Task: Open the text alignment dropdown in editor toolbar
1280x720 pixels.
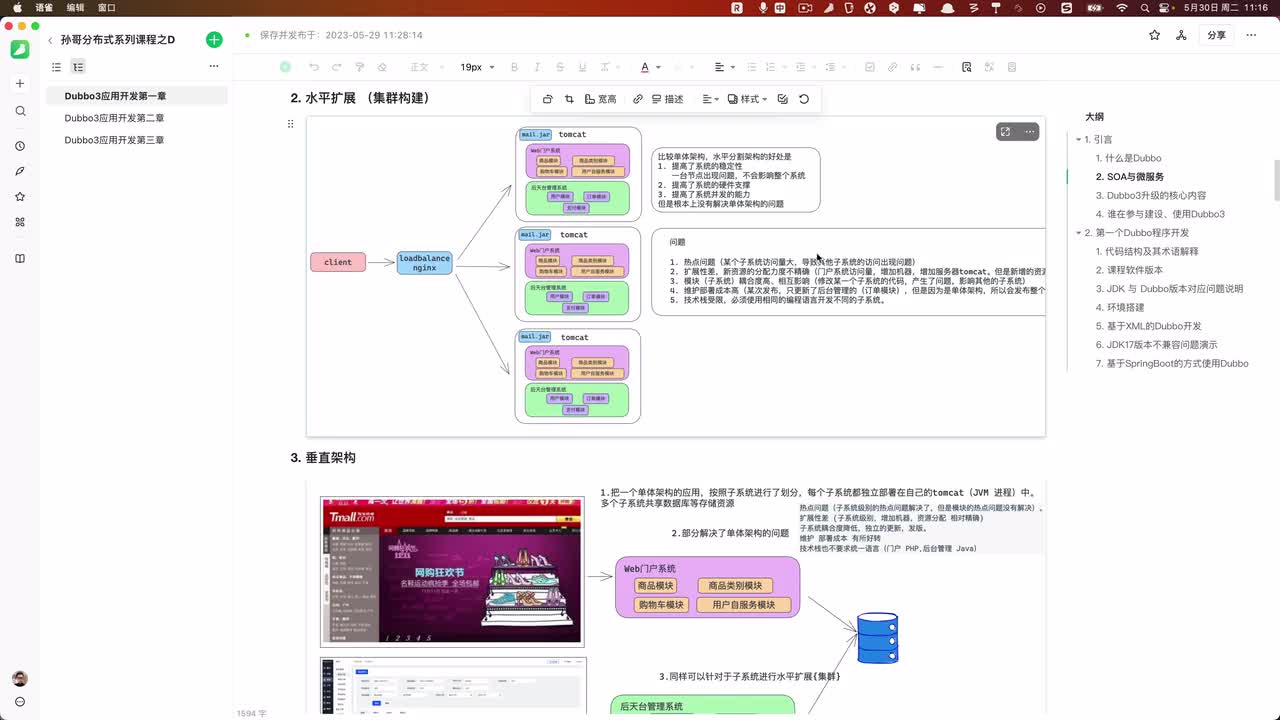Action: 724,67
